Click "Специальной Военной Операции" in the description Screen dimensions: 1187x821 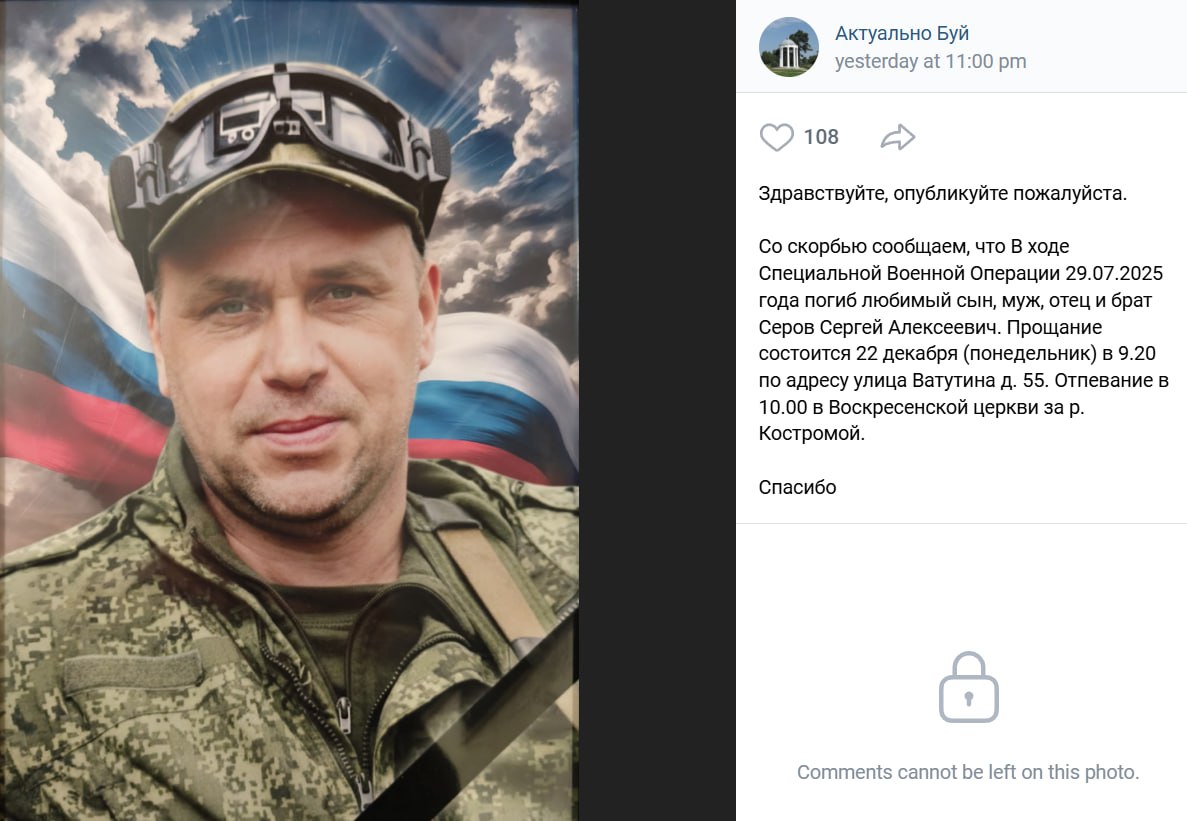coord(909,273)
